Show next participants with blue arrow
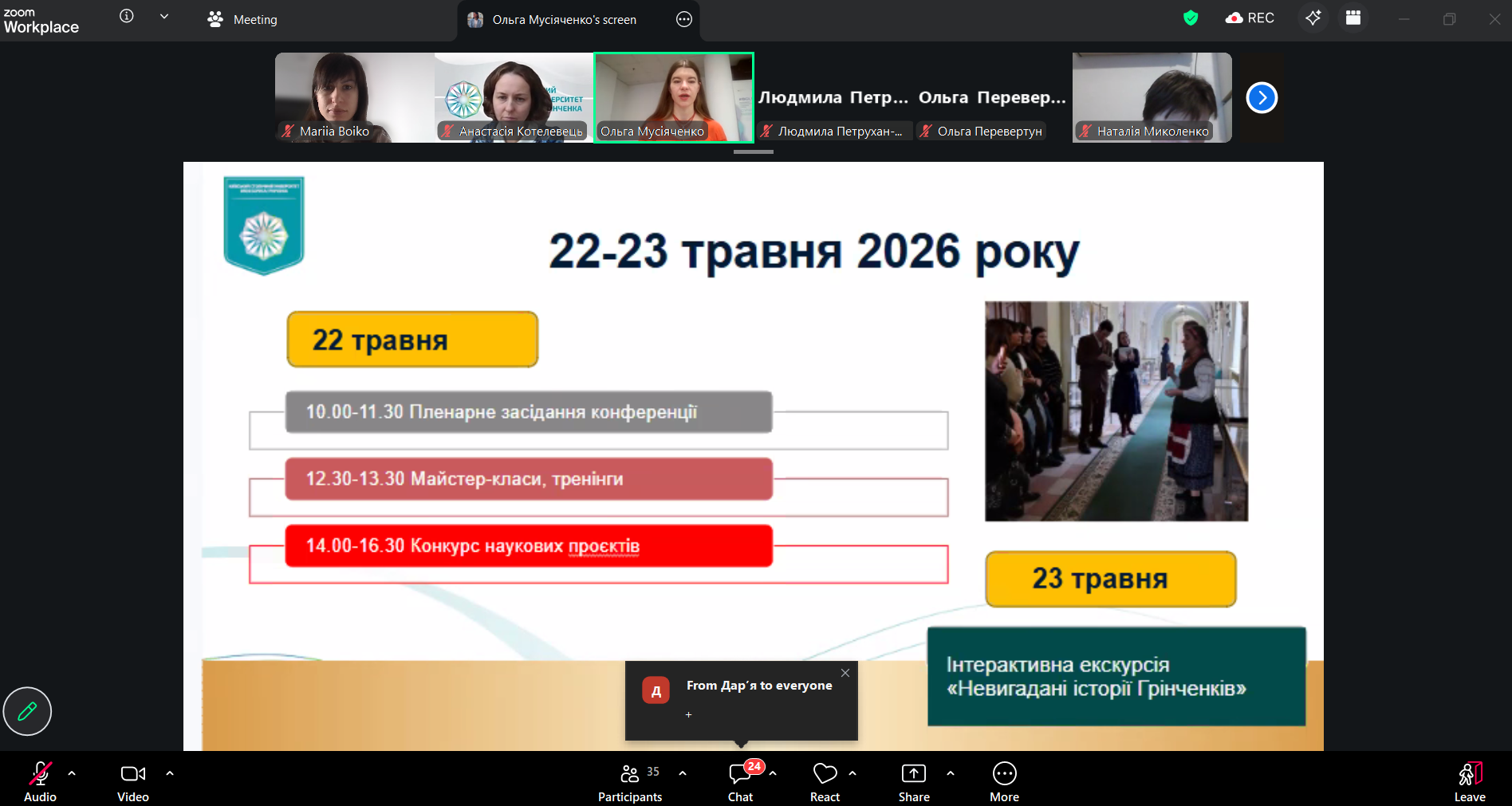 1261,98
